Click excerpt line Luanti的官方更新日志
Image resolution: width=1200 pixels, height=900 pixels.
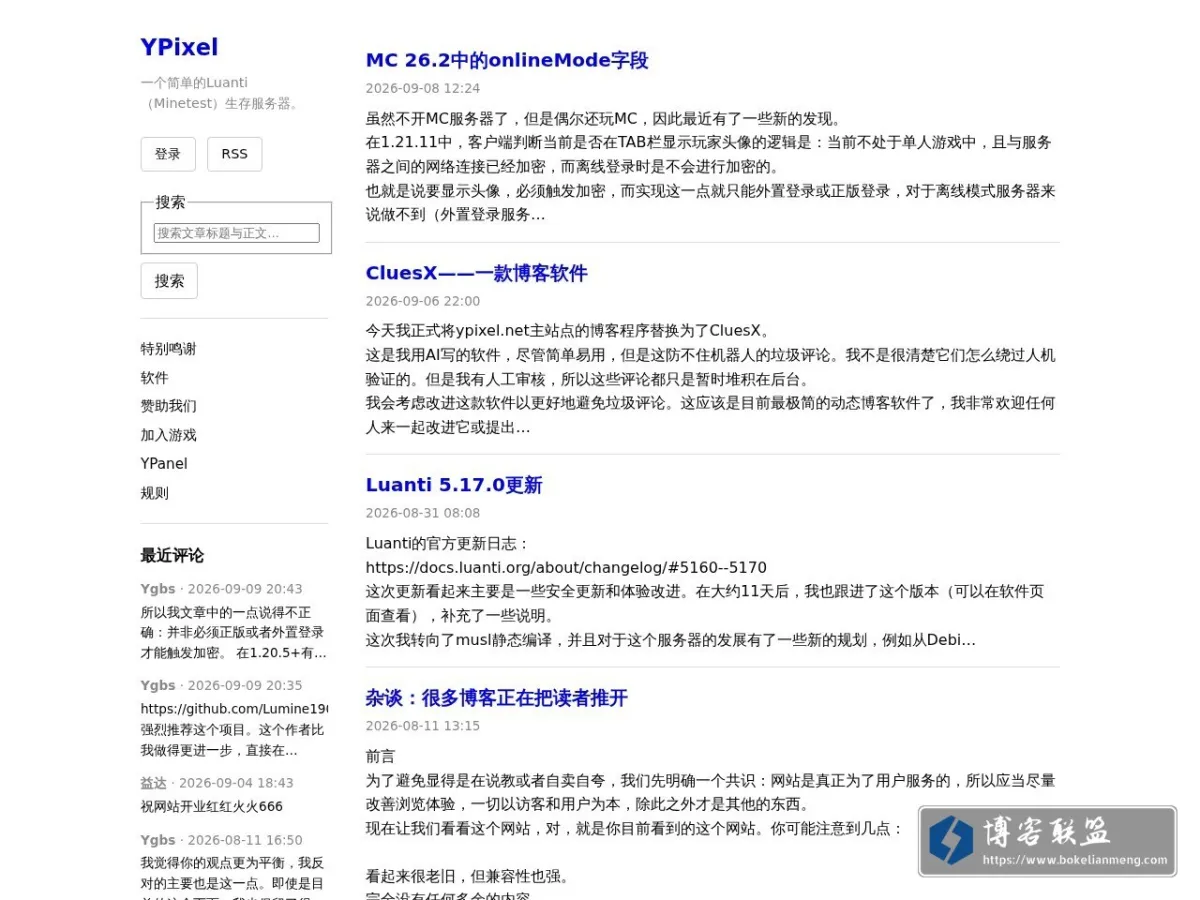[x=447, y=543]
